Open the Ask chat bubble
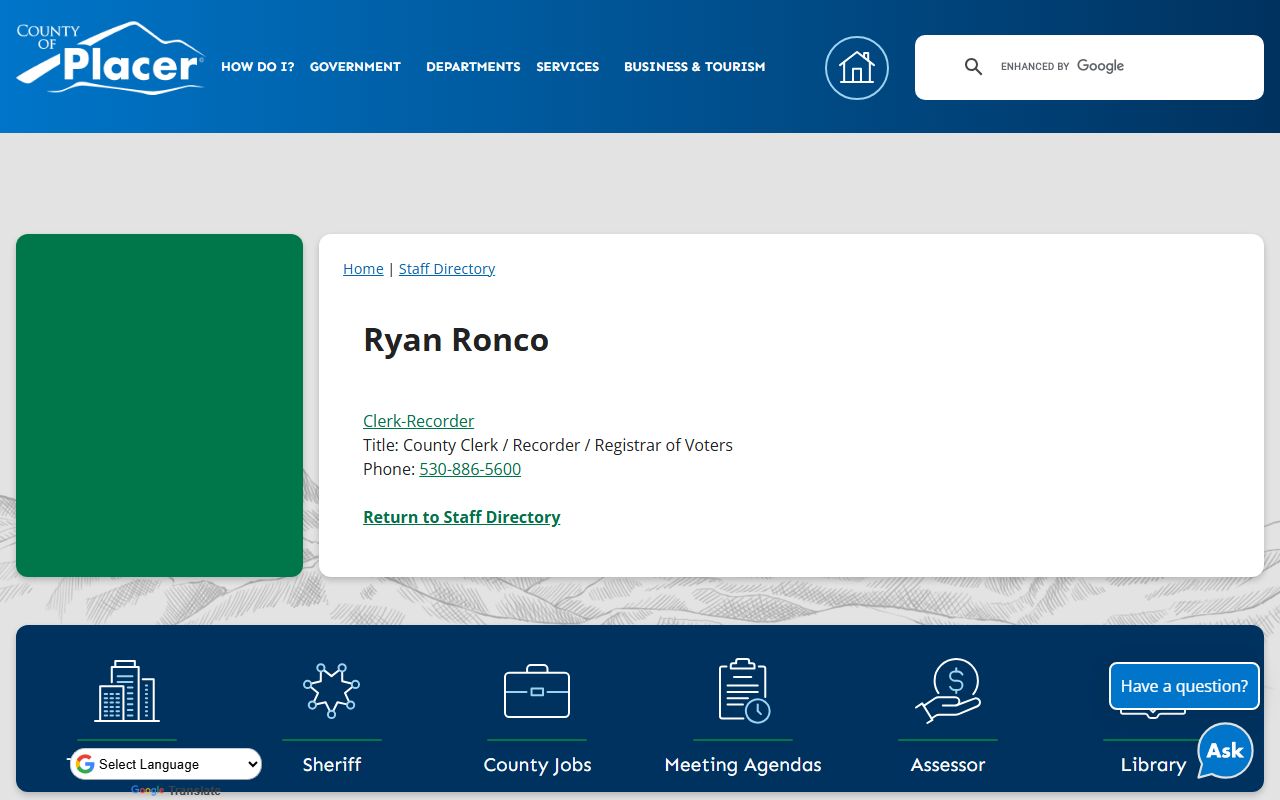The image size is (1280, 800). click(1225, 751)
